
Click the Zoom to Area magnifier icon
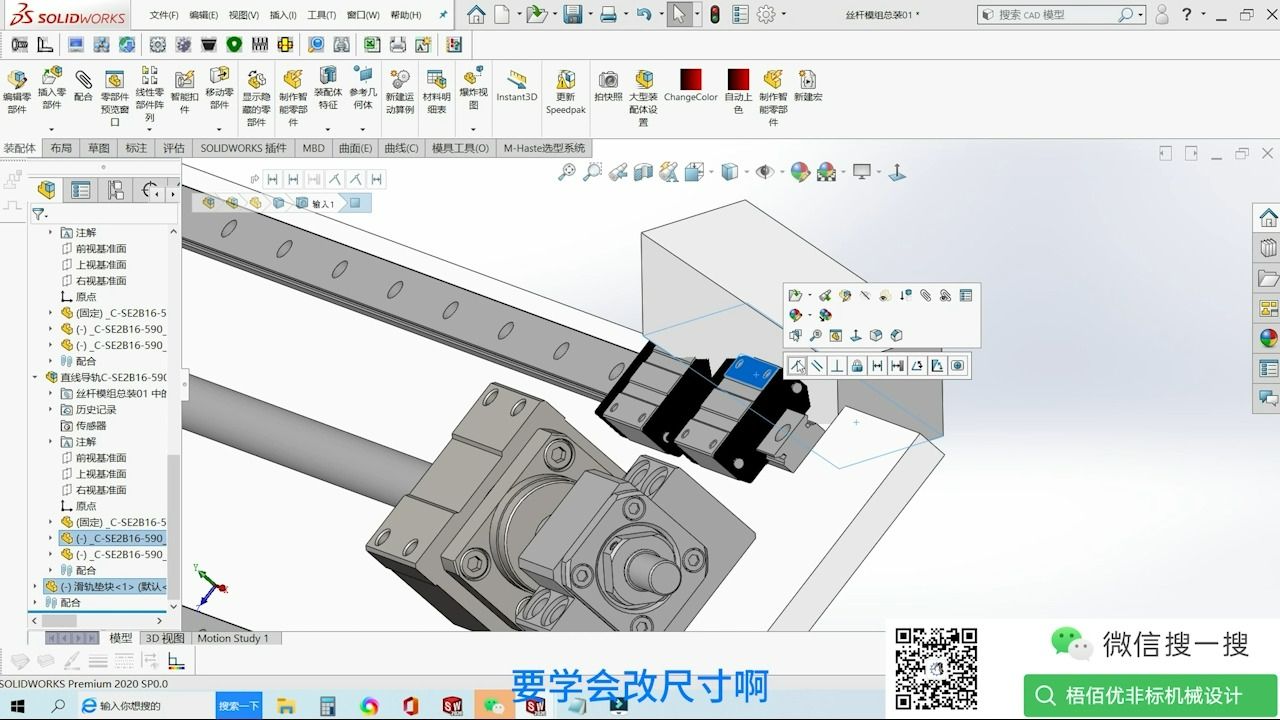[592, 172]
